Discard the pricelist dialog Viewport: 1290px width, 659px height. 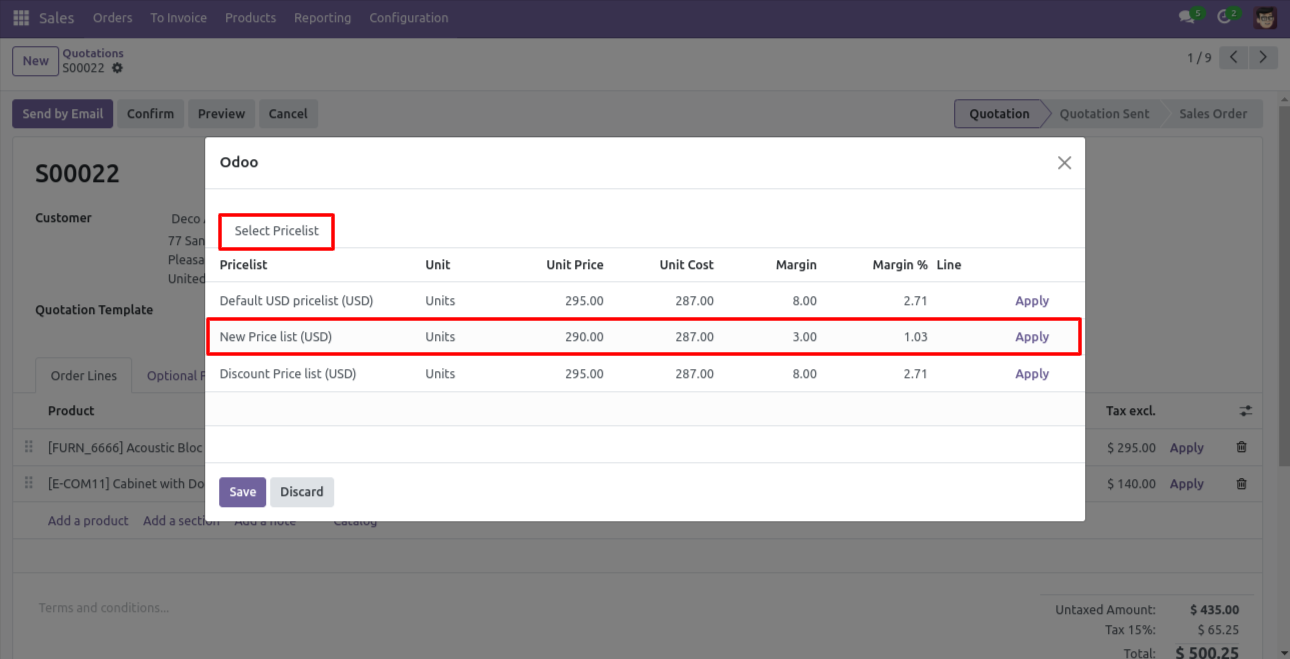coord(302,492)
